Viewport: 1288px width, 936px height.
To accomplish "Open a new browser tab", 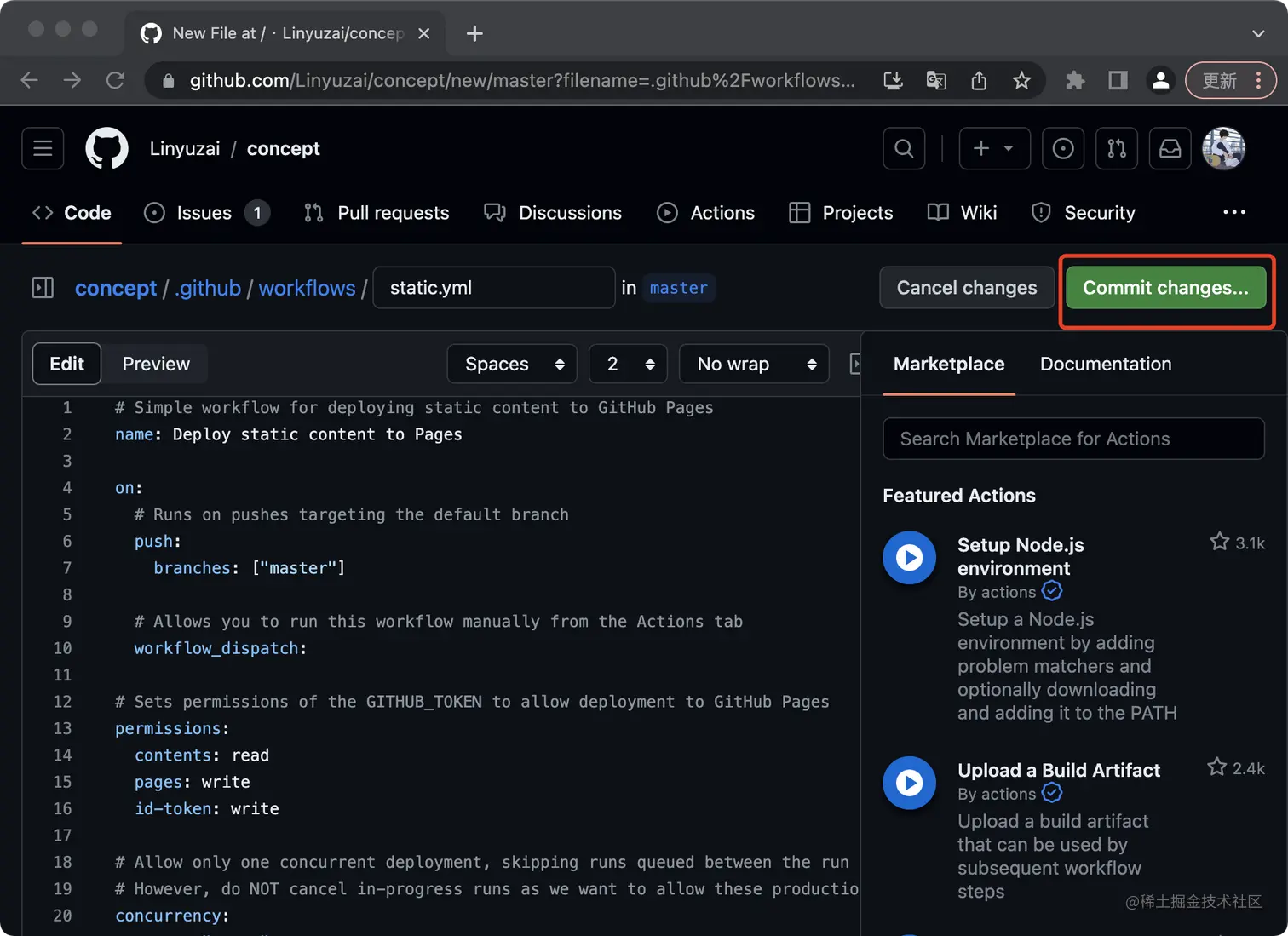I will (x=474, y=33).
